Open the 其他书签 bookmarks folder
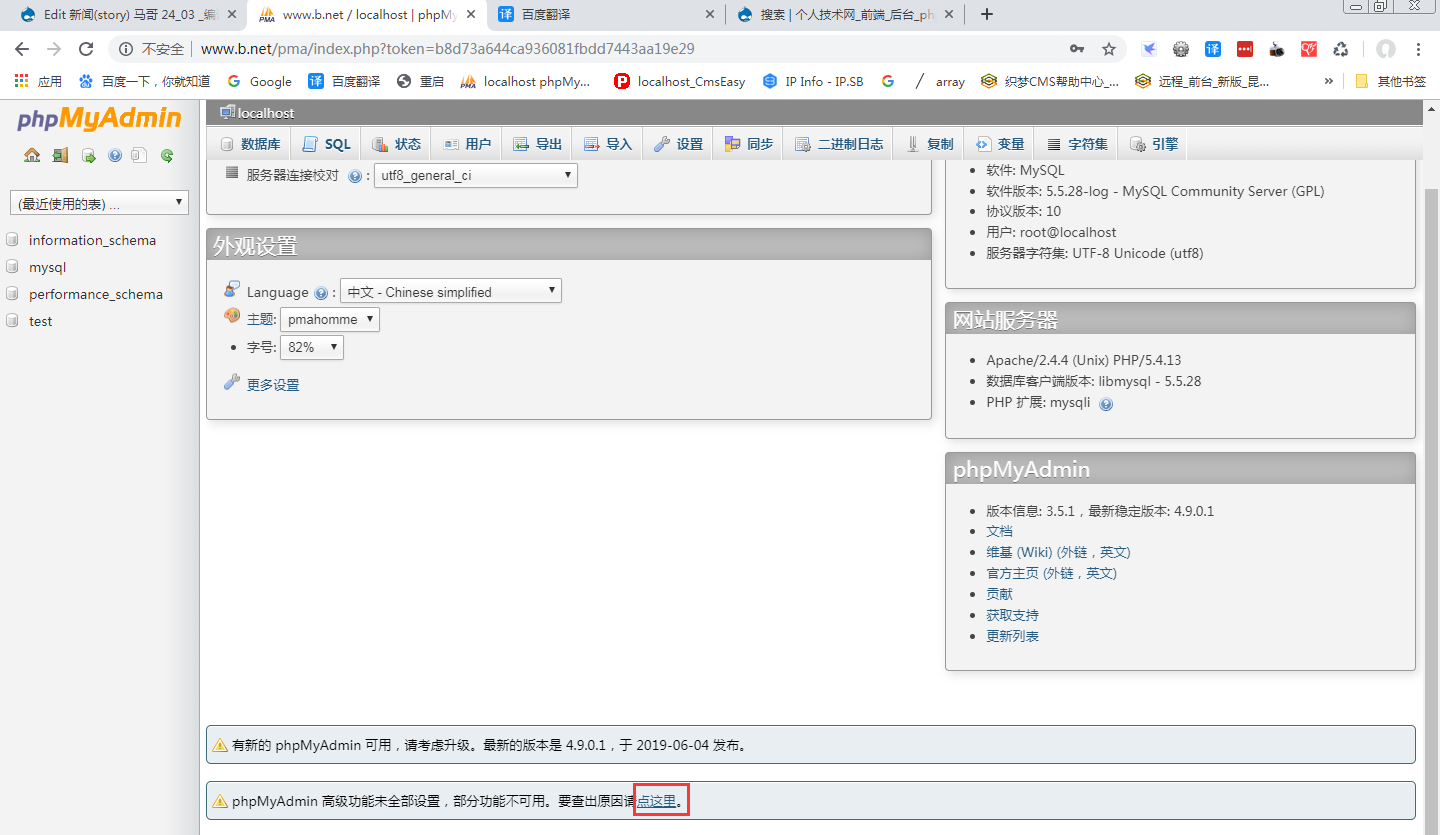This screenshot has height=835, width=1440. coord(1391,81)
